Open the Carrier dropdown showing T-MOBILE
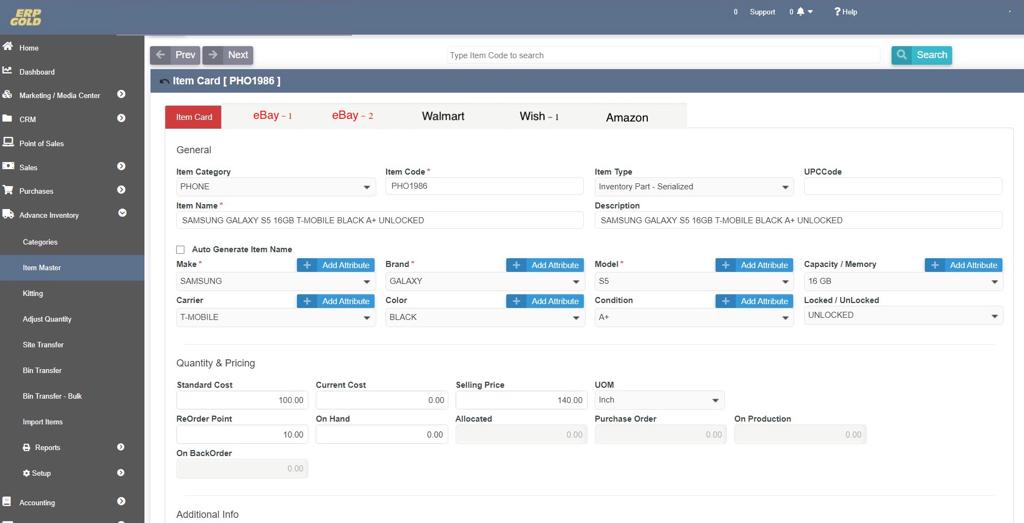This screenshot has height=523, width=1024. point(276,317)
